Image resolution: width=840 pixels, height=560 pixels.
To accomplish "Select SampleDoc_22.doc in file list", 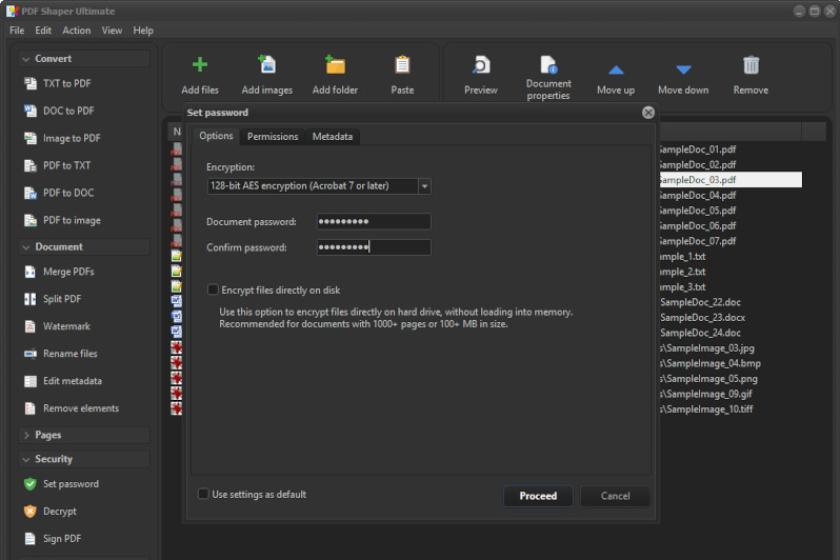I will pos(700,302).
